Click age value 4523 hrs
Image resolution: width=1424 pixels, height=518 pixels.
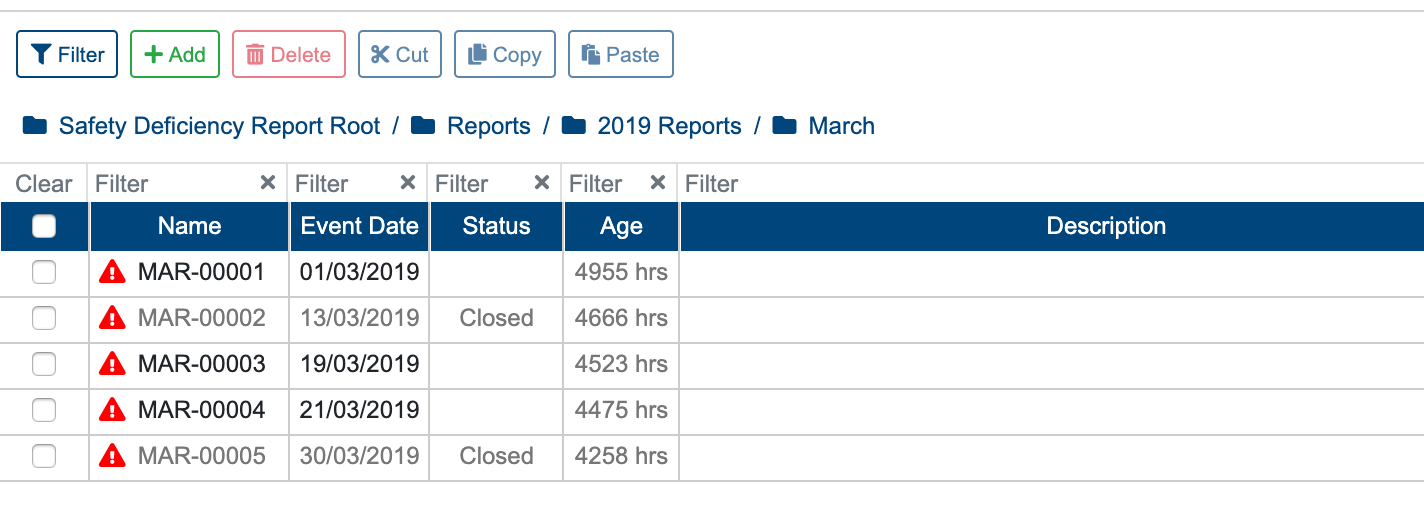(x=621, y=364)
